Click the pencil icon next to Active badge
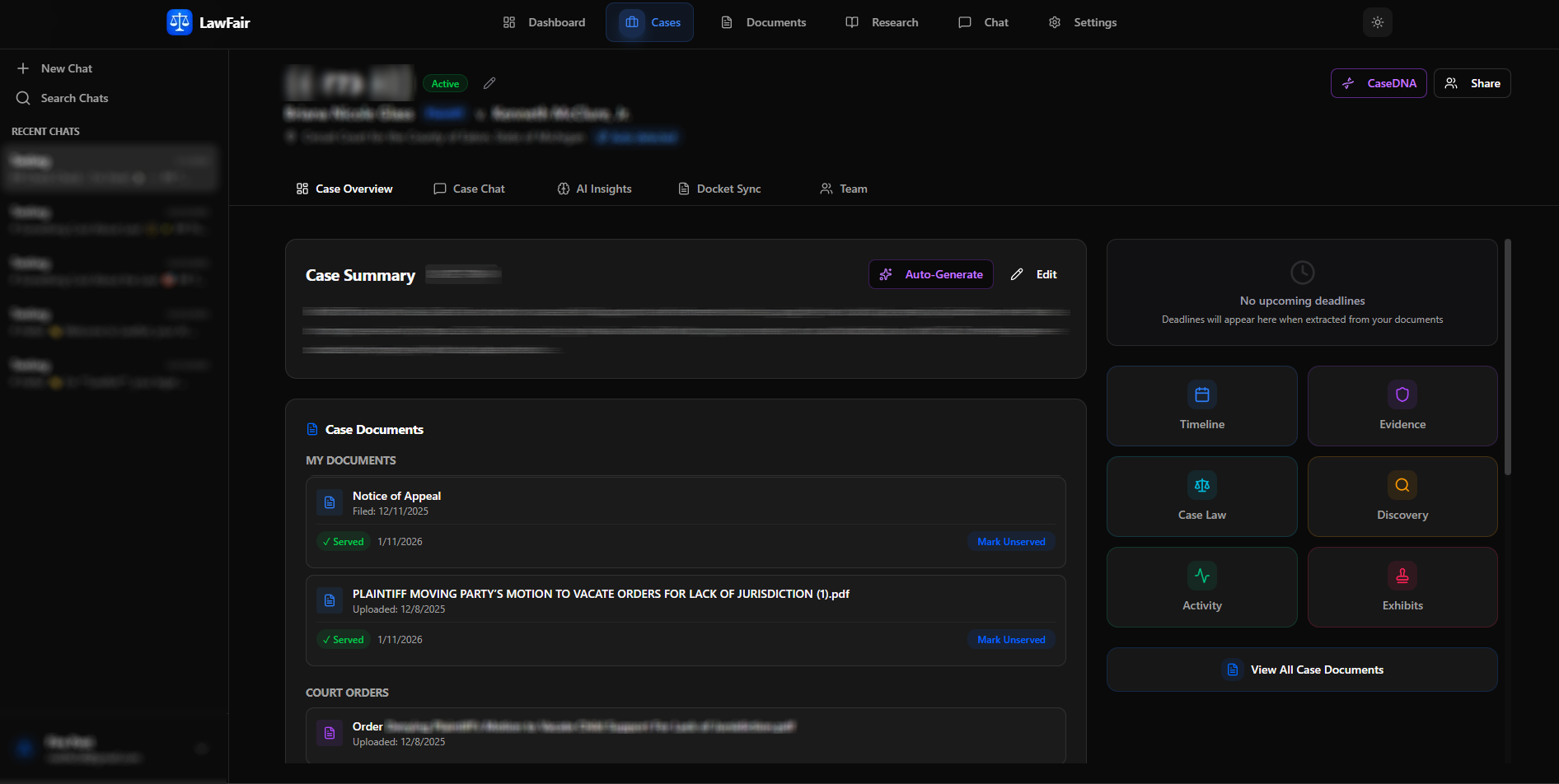 (x=489, y=83)
